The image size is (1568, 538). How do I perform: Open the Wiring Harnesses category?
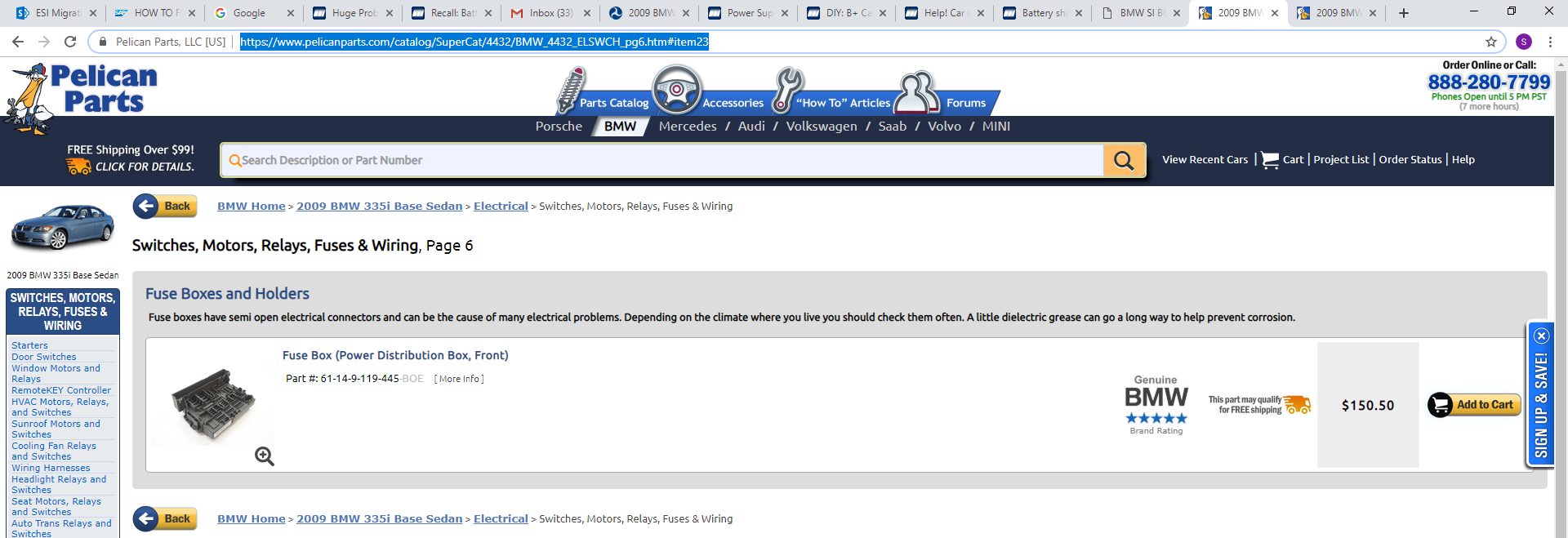click(51, 469)
